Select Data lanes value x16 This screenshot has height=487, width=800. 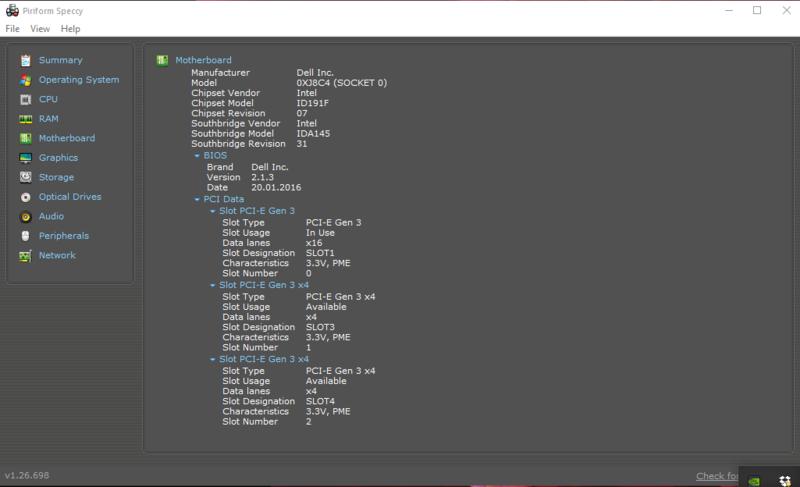314,243
